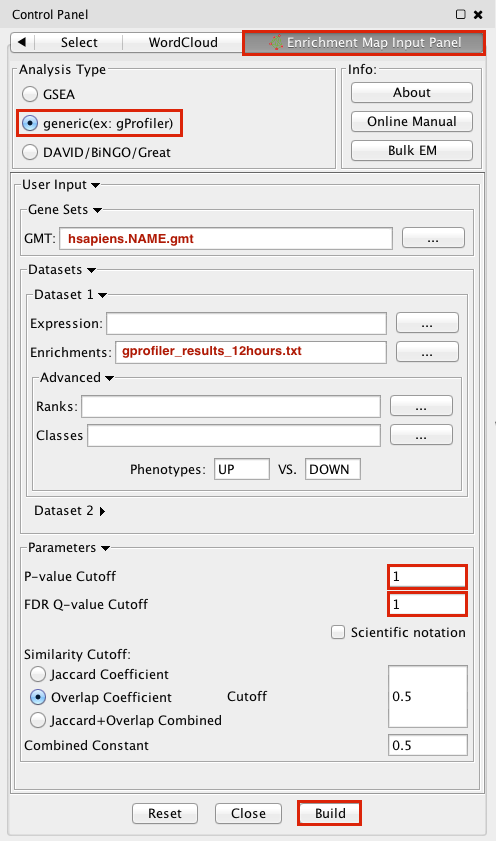
Task: Select the Jaccard Coefficient radio button
Action: coord(38,674)
